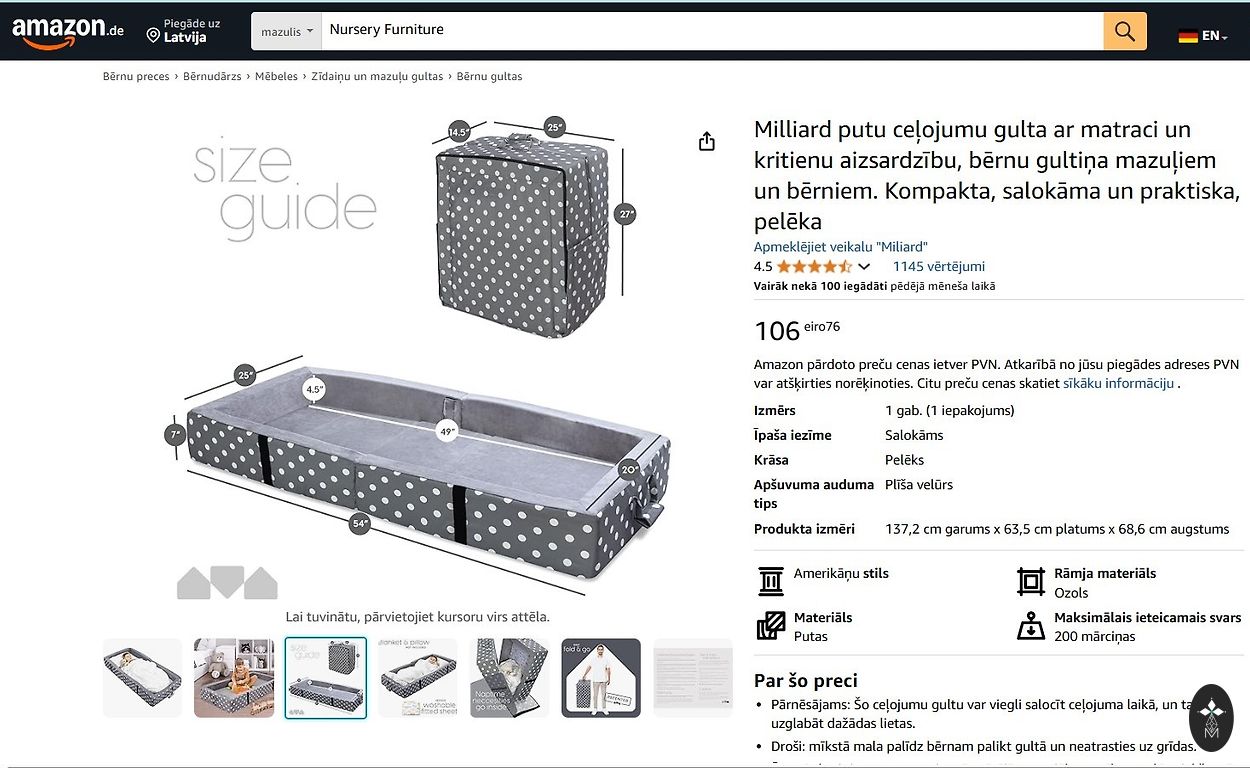Open the 1145 vērtējumi reviews link
The width and height of the screenshot is (1250, 768).
(938, 267)
